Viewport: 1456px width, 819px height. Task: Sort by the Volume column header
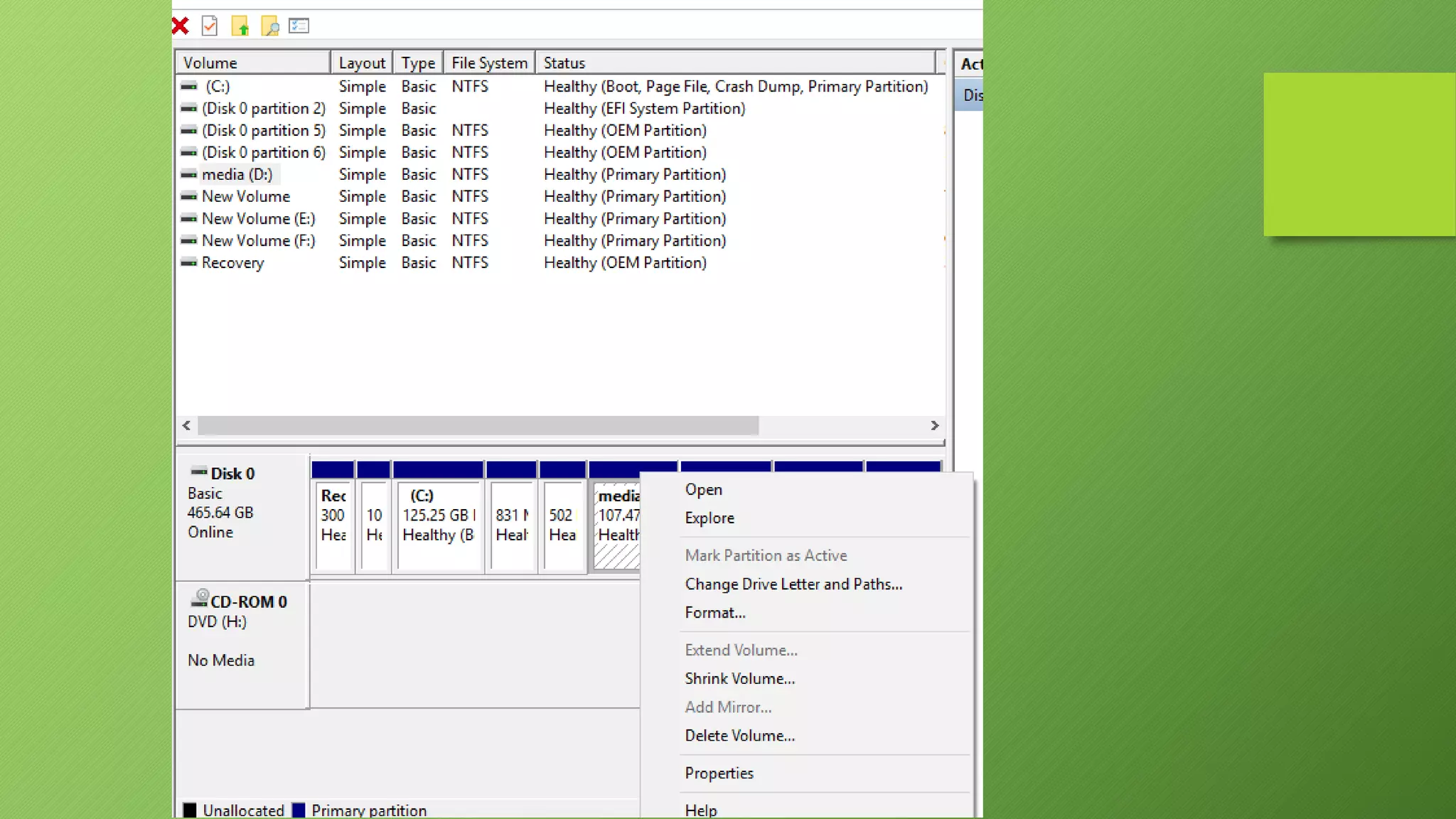click(253, 63)
